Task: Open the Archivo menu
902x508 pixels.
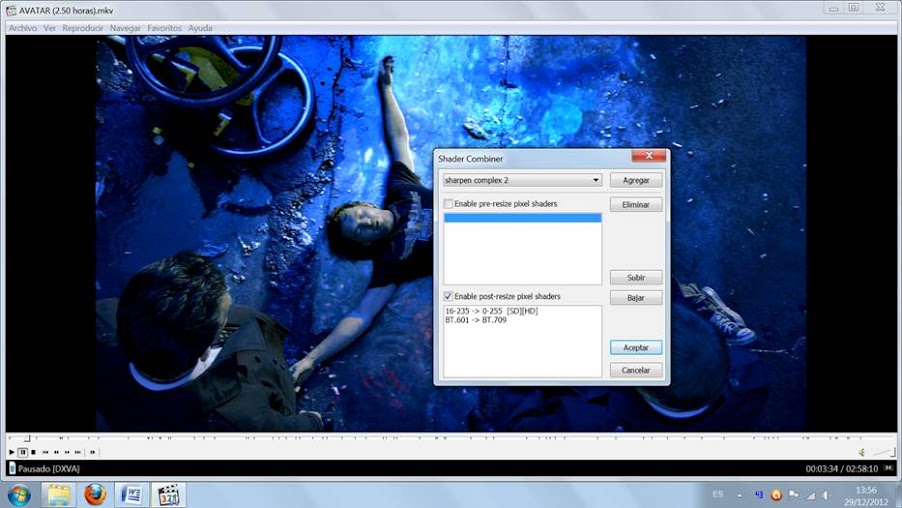Action: (23, 28)
